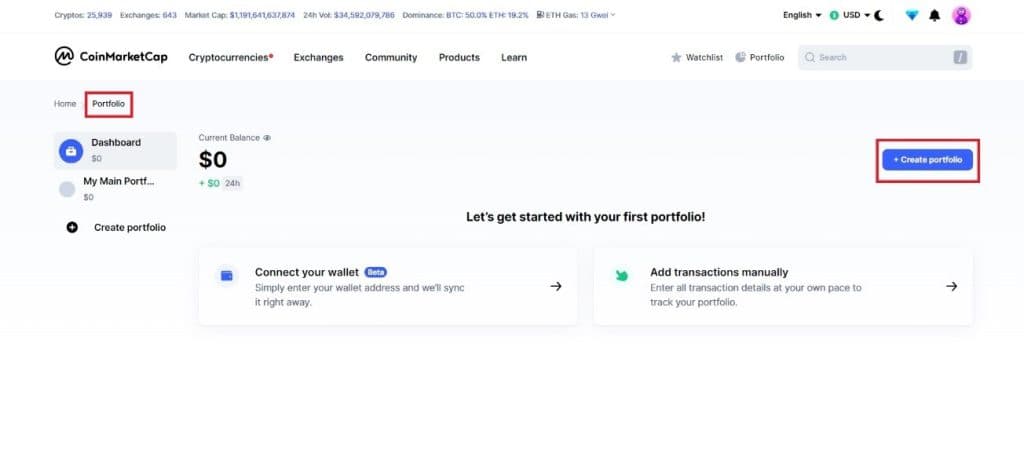This screenshot has width=1024, height=461.
Task: Open the Add transactions manually card
Action: (783, 286)
